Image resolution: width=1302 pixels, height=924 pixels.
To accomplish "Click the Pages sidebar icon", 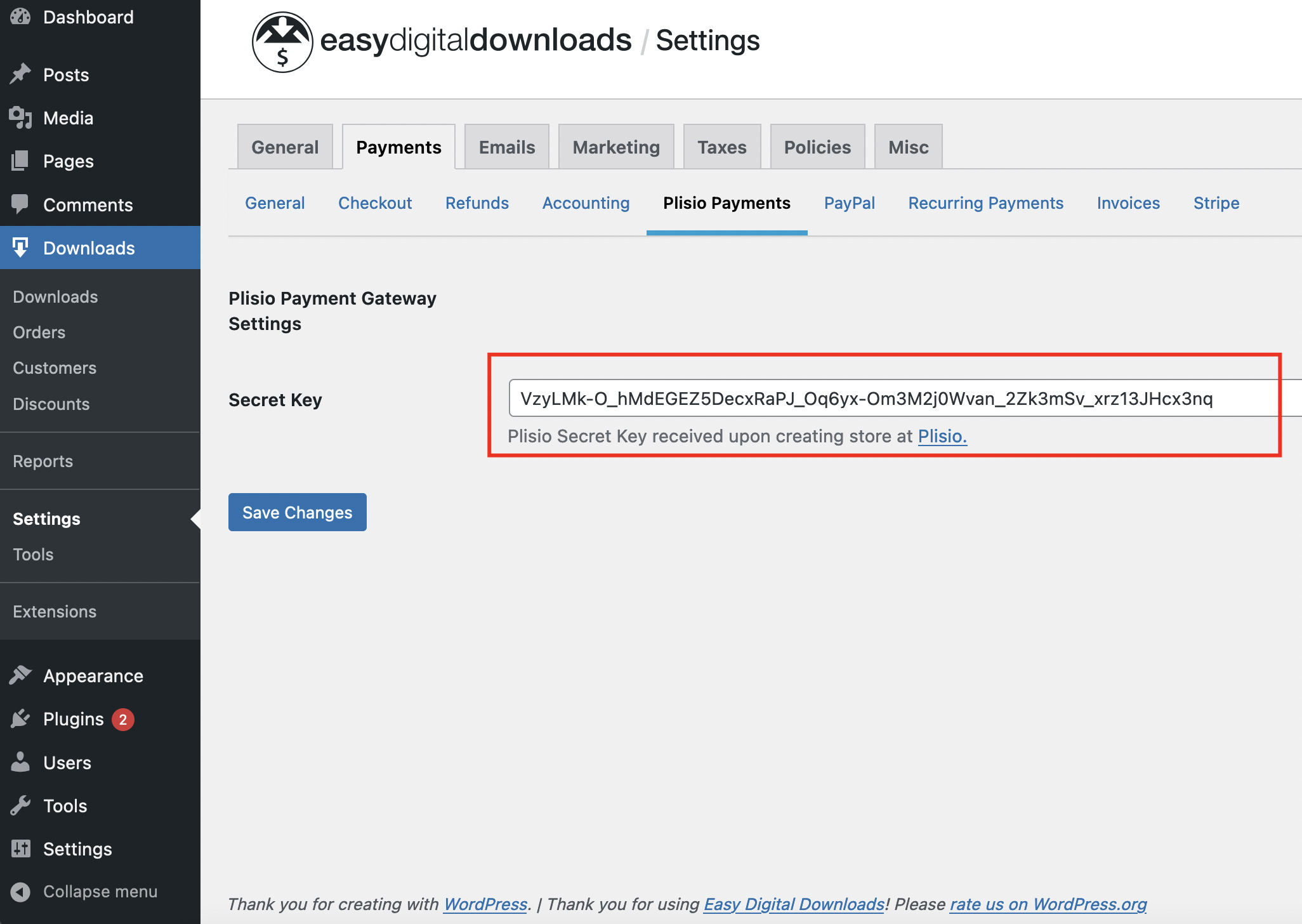I will point(20,161).
